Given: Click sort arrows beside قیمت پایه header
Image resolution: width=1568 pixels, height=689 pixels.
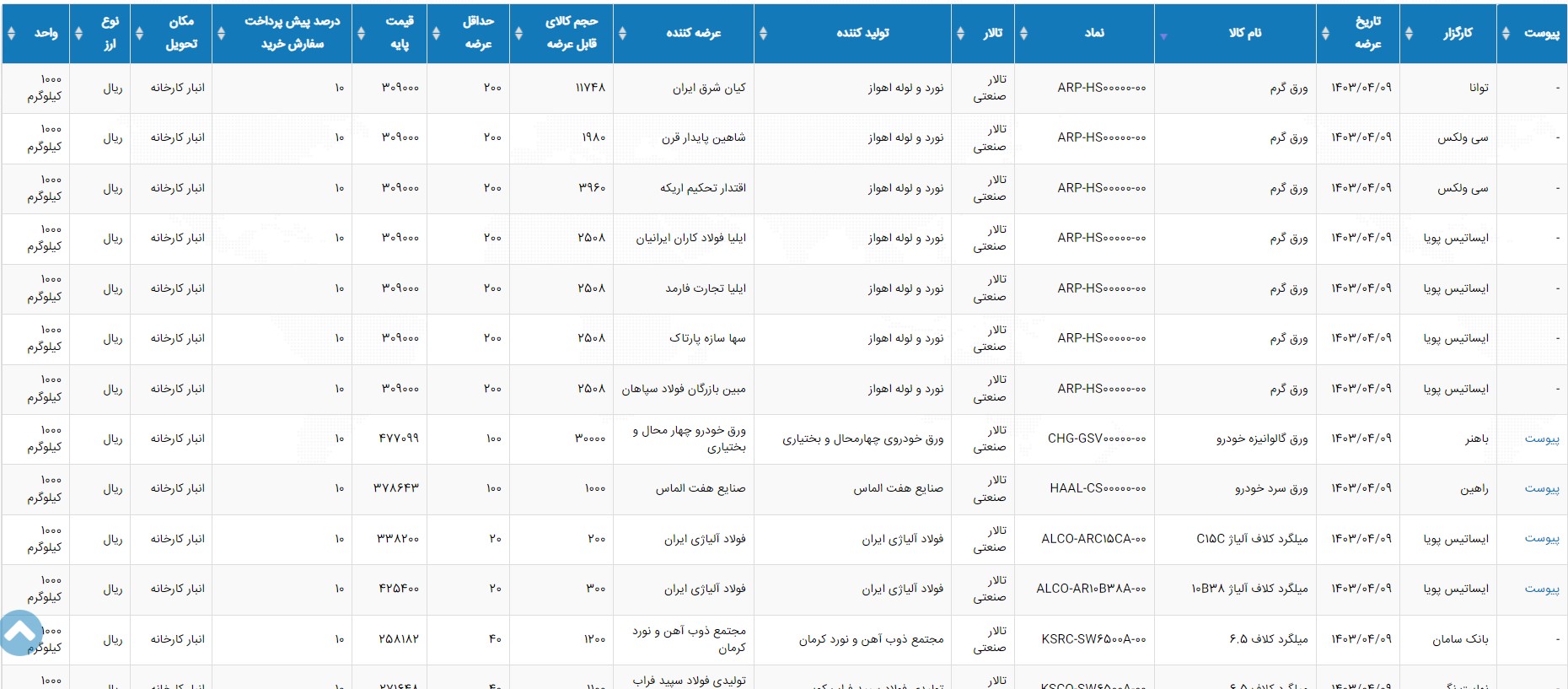Looking at the screenshot, I should (361, 34).
